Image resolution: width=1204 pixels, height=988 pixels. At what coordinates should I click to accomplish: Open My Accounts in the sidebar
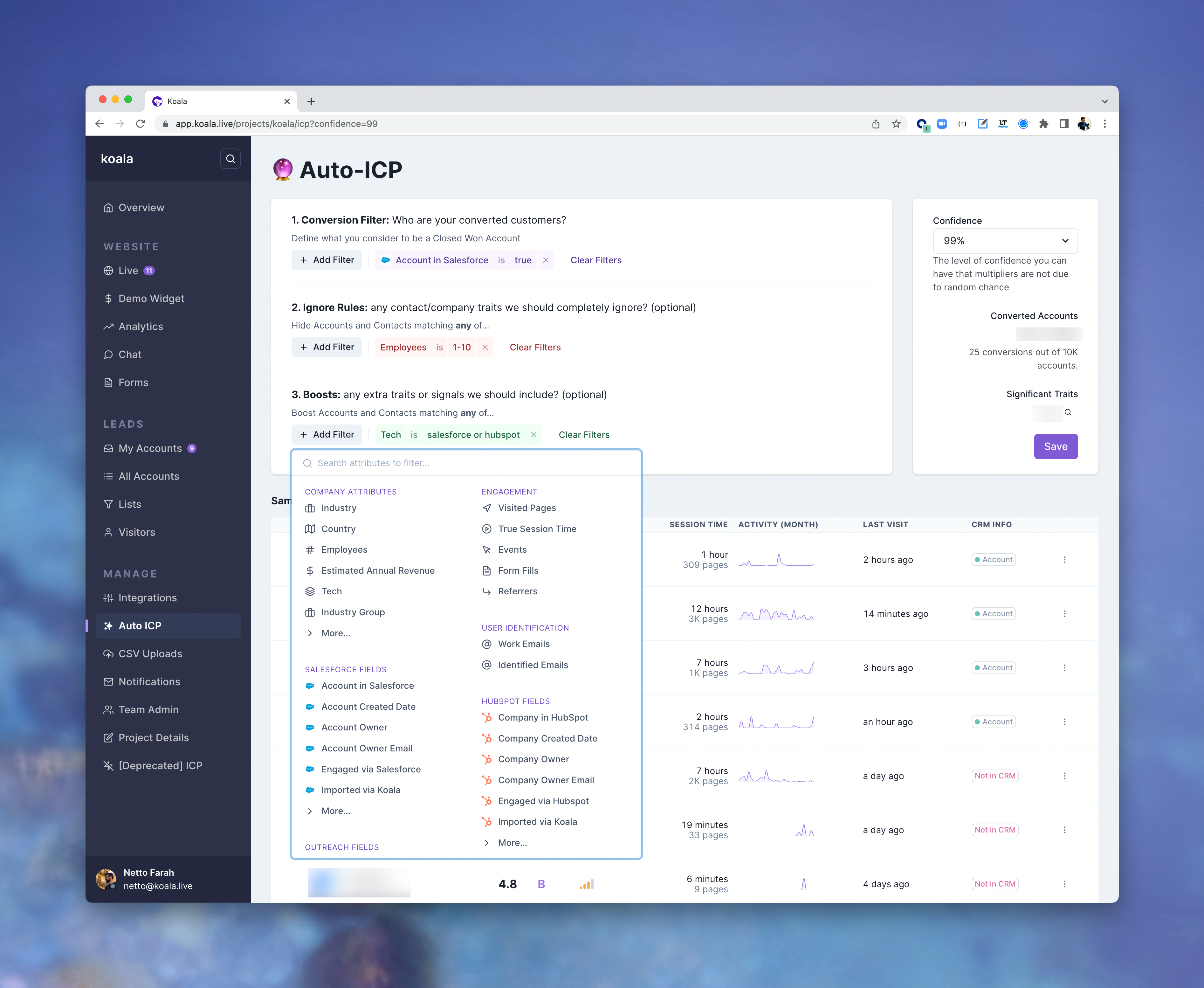coord(150,448)
